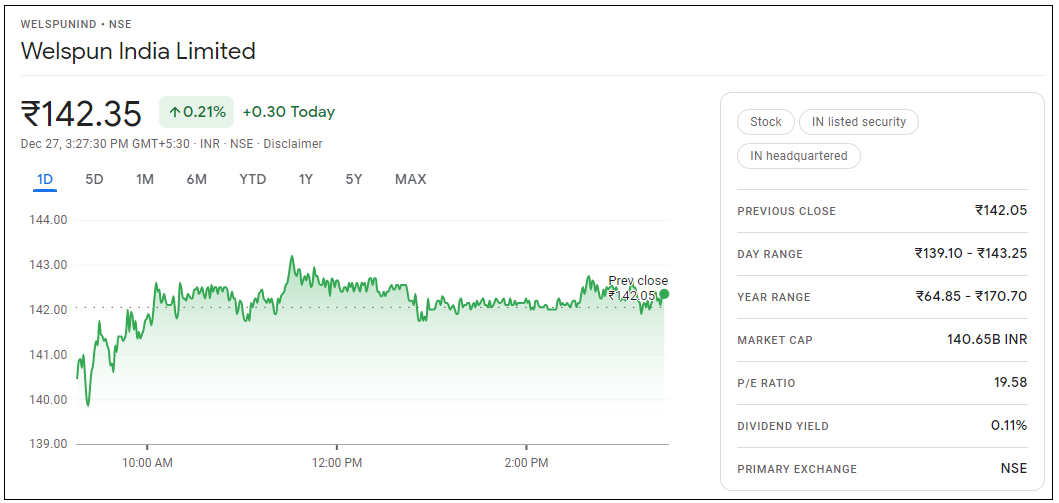Click the 0.21% up-arrow change badge
The width and height of the screenshot is (1059, 503).
coord(197,112)
